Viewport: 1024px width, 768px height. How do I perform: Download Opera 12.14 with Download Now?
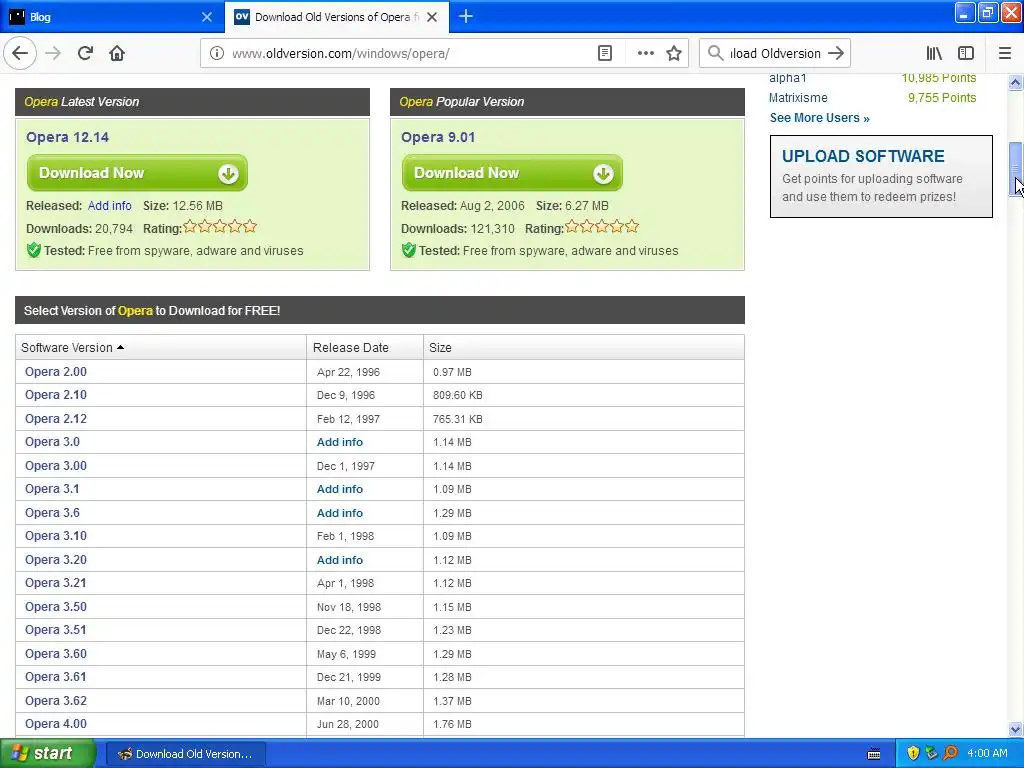(137, 173)
